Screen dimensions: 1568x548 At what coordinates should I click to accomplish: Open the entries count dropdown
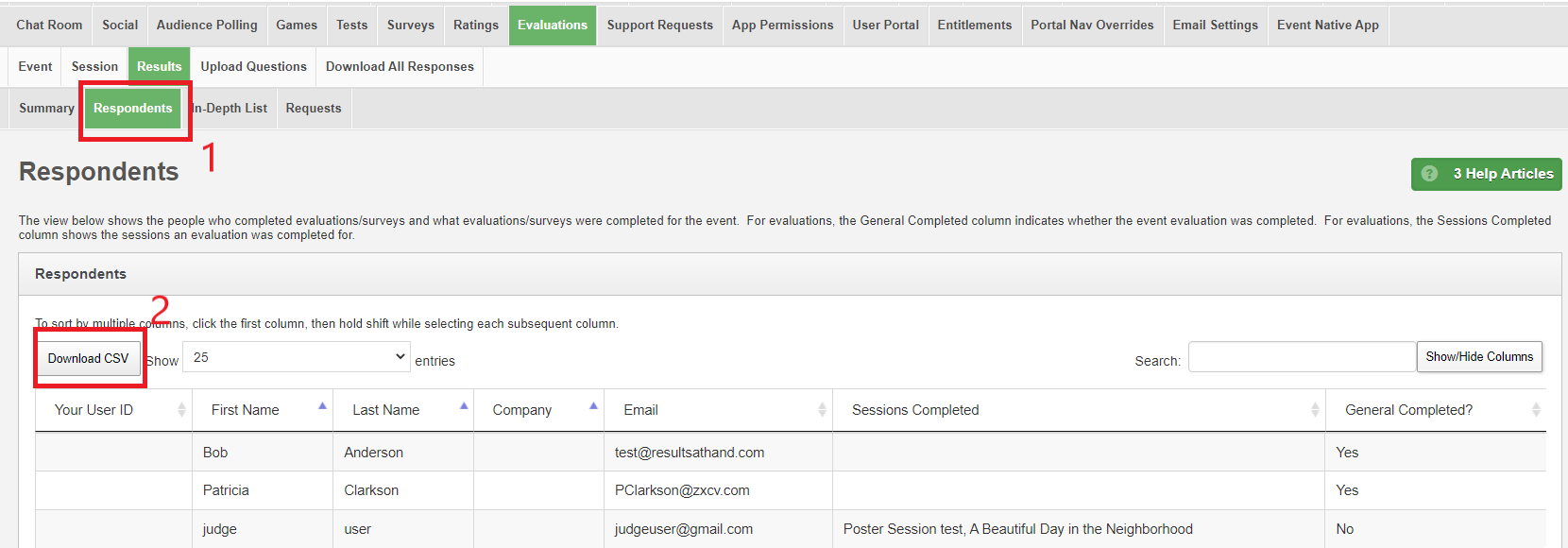click(297, 357)
